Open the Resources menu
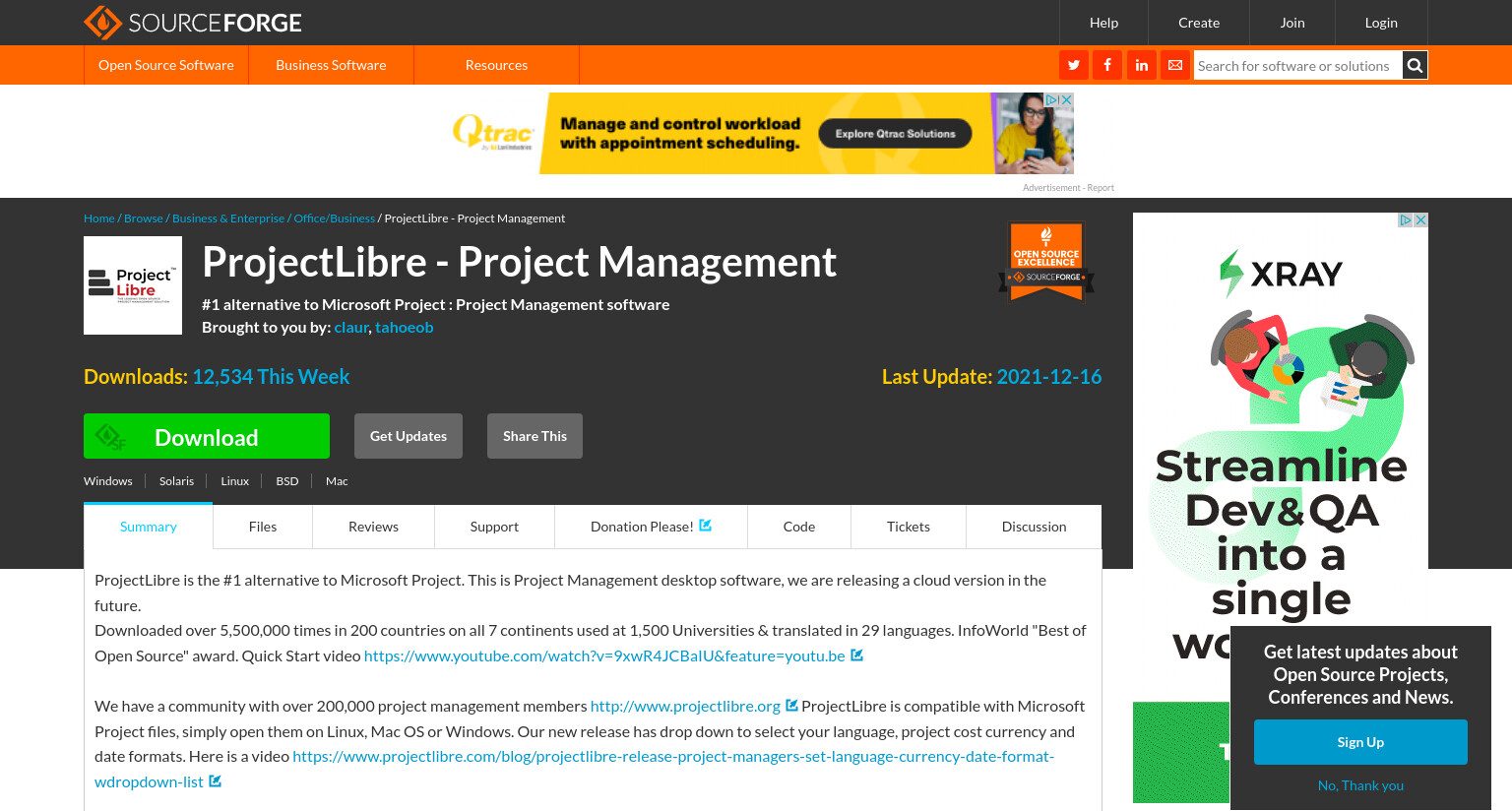Viewport: 1512px width, 811px height. click(x=496, y=65)
